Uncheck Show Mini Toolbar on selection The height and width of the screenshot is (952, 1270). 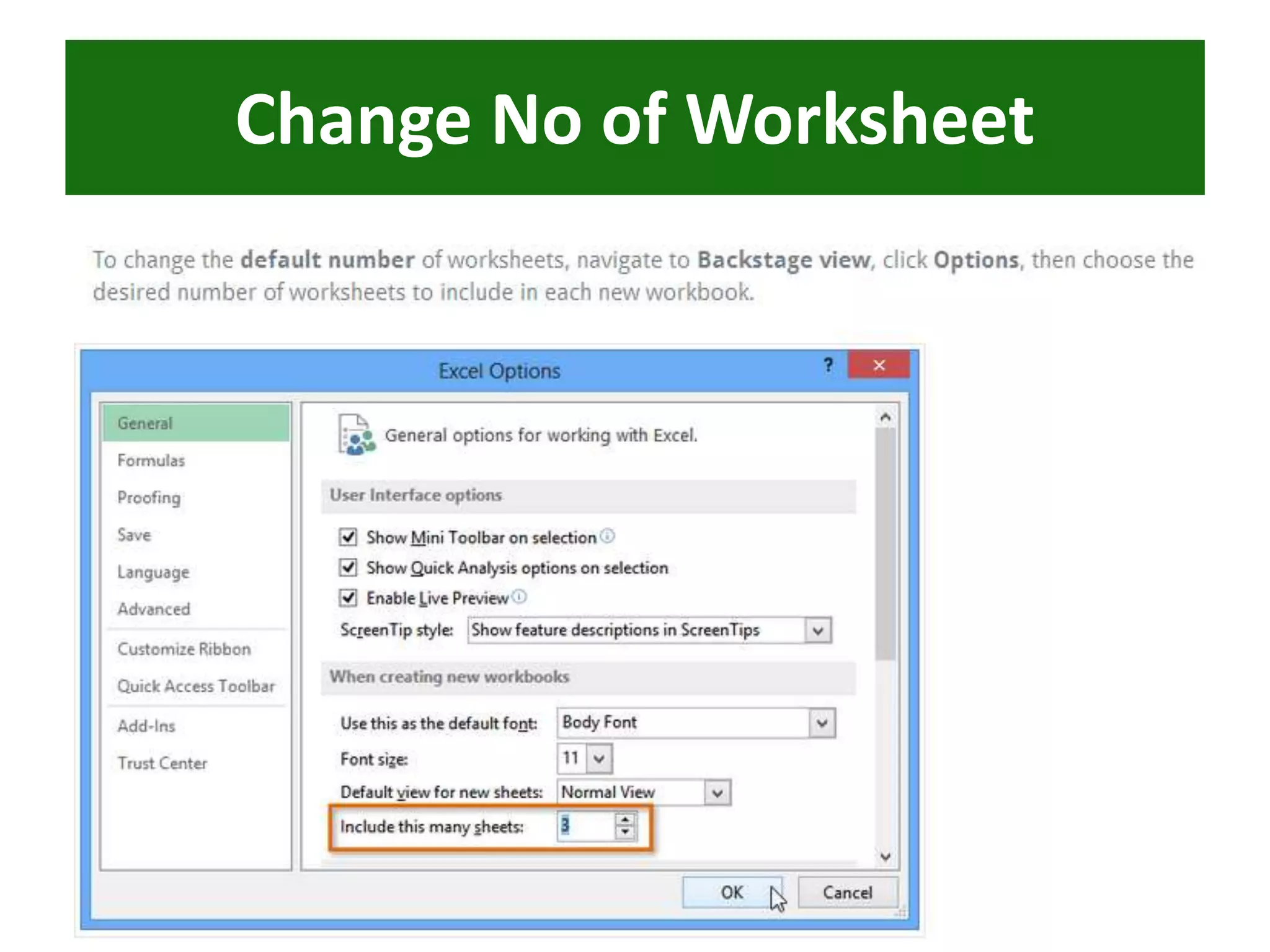pos(348,537)
